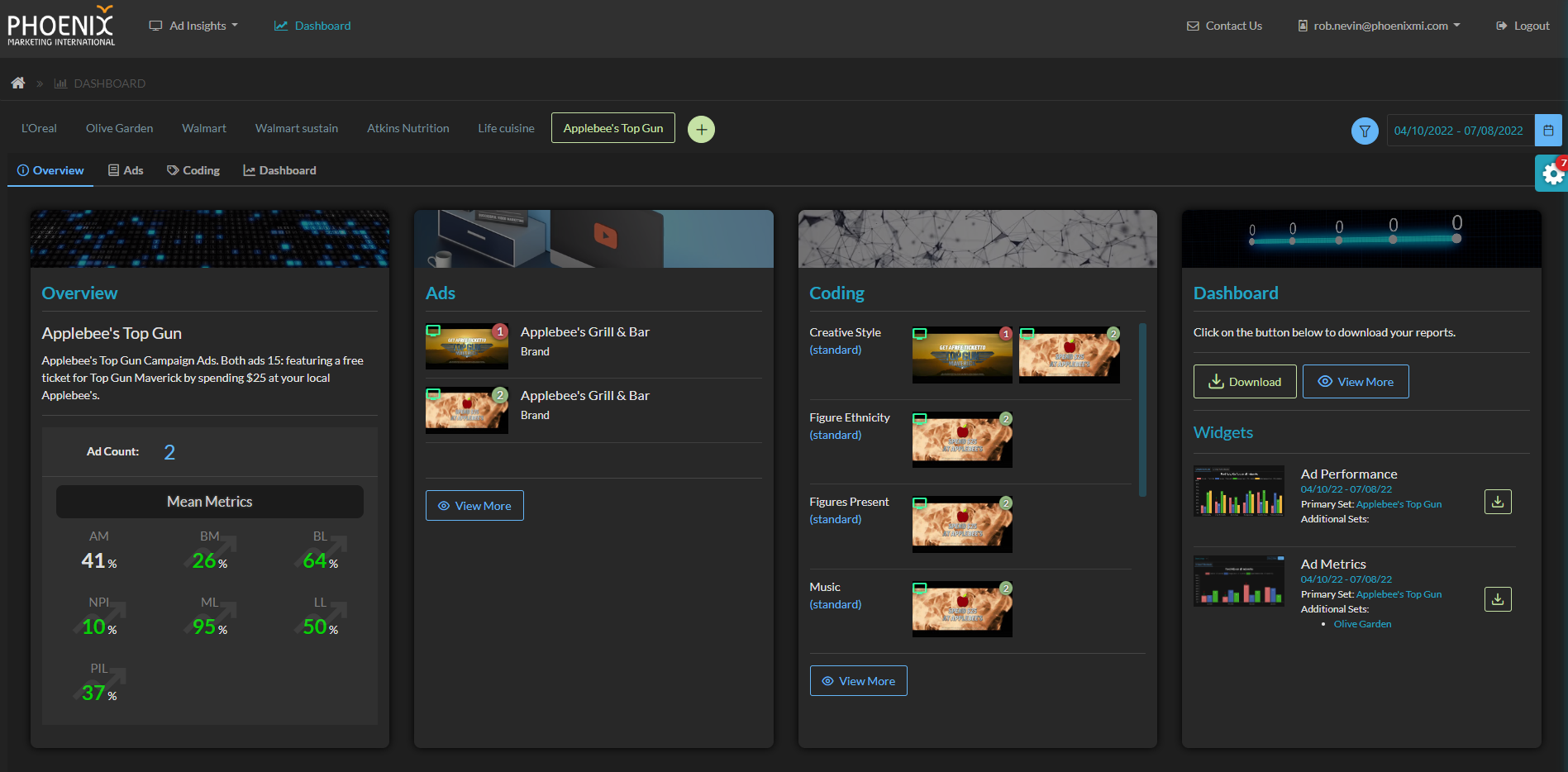Open the filter funnel icon
Image resolution: width=1568 pixels, height=772 pixels.
(1365, 131)
